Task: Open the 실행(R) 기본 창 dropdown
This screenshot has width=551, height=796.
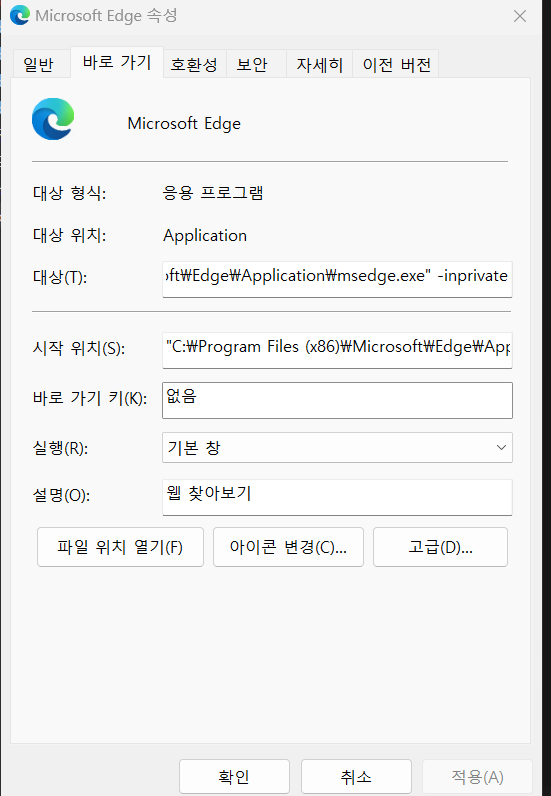Action: pos(337,447)
